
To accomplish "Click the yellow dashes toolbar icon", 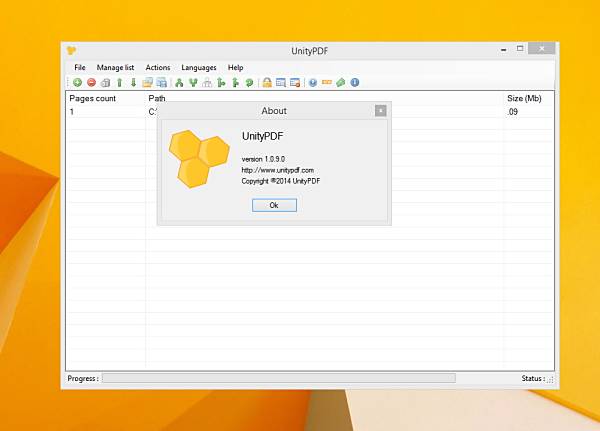I will [327, 82].
